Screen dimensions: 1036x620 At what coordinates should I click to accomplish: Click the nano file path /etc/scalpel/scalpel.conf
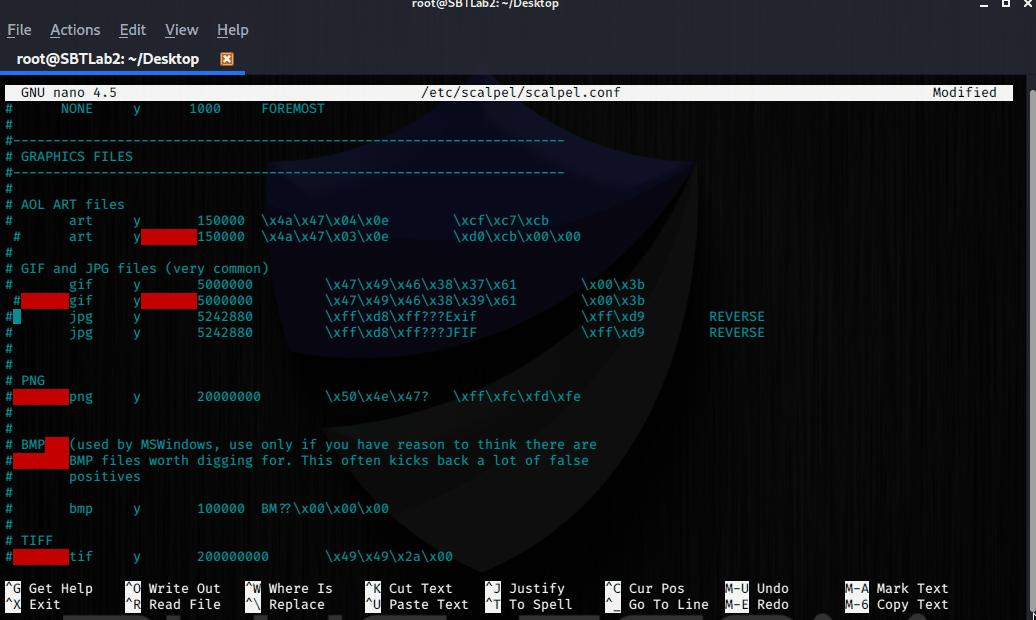click(521, 93)
